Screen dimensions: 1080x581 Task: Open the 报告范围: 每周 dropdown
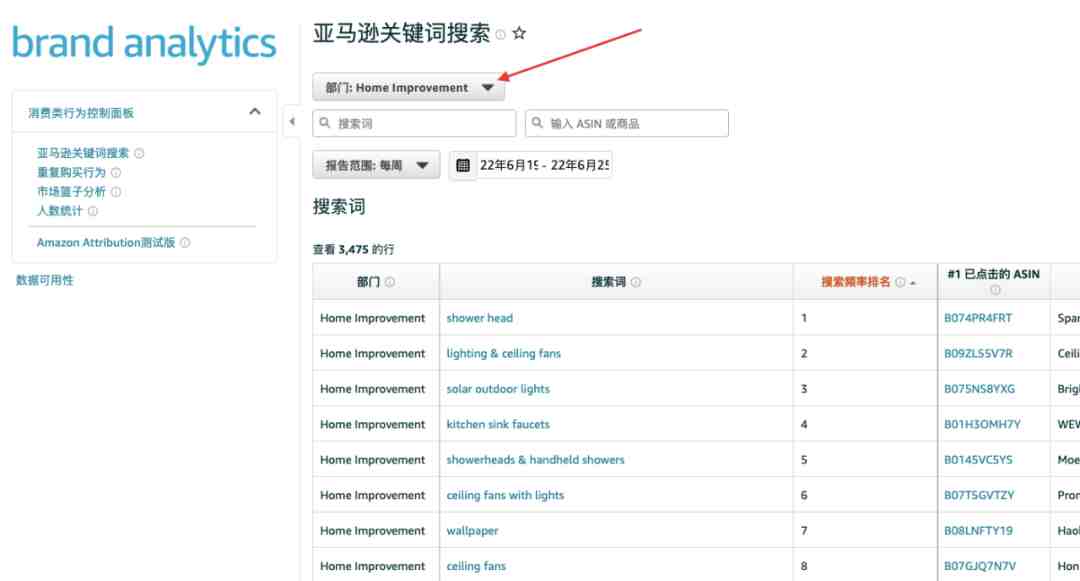[x=376, y=165]
